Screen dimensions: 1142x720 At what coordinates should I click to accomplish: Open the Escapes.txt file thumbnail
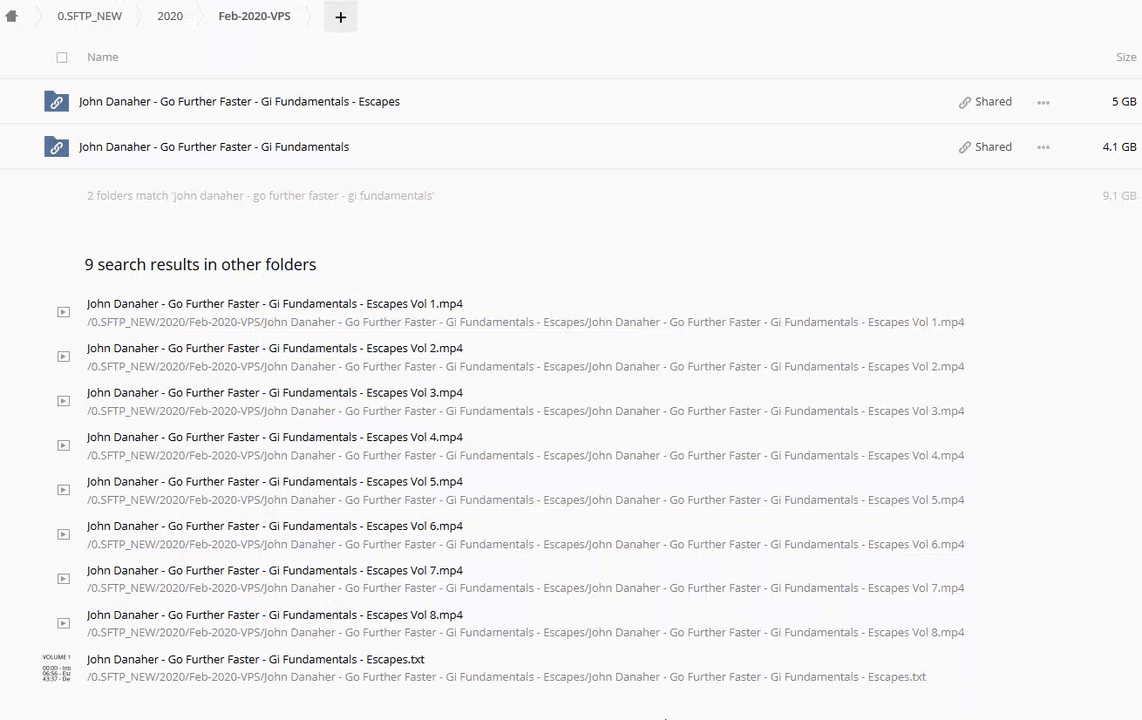(x=57, y=668)
